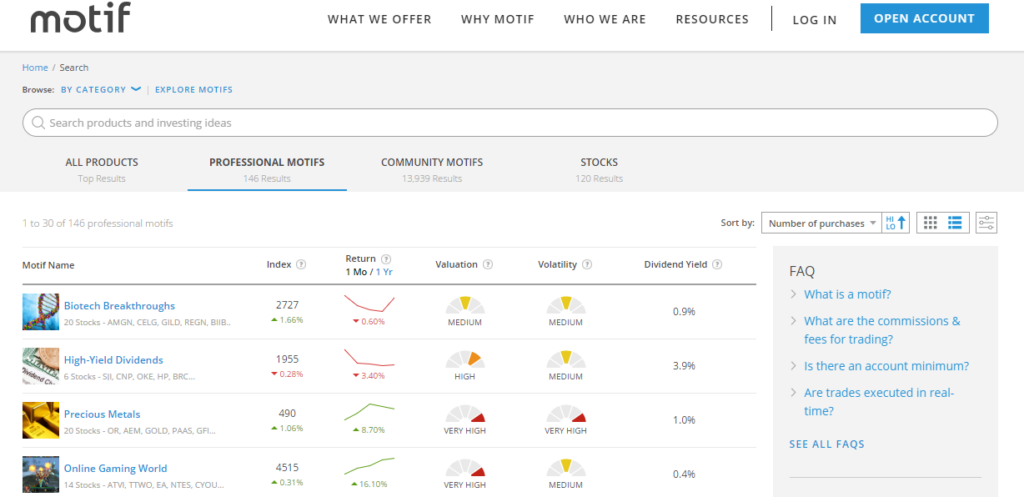Viewport: 1024px width, 497px height.
Task: Click High-Yield Dividends index value 1955
Action: 287,359
